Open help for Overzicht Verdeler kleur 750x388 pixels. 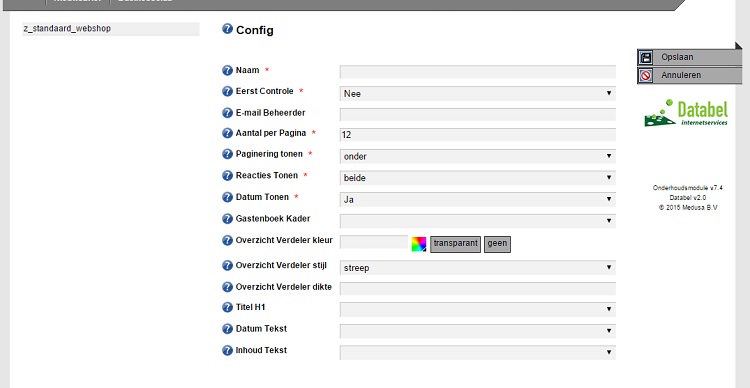[227, 240]
